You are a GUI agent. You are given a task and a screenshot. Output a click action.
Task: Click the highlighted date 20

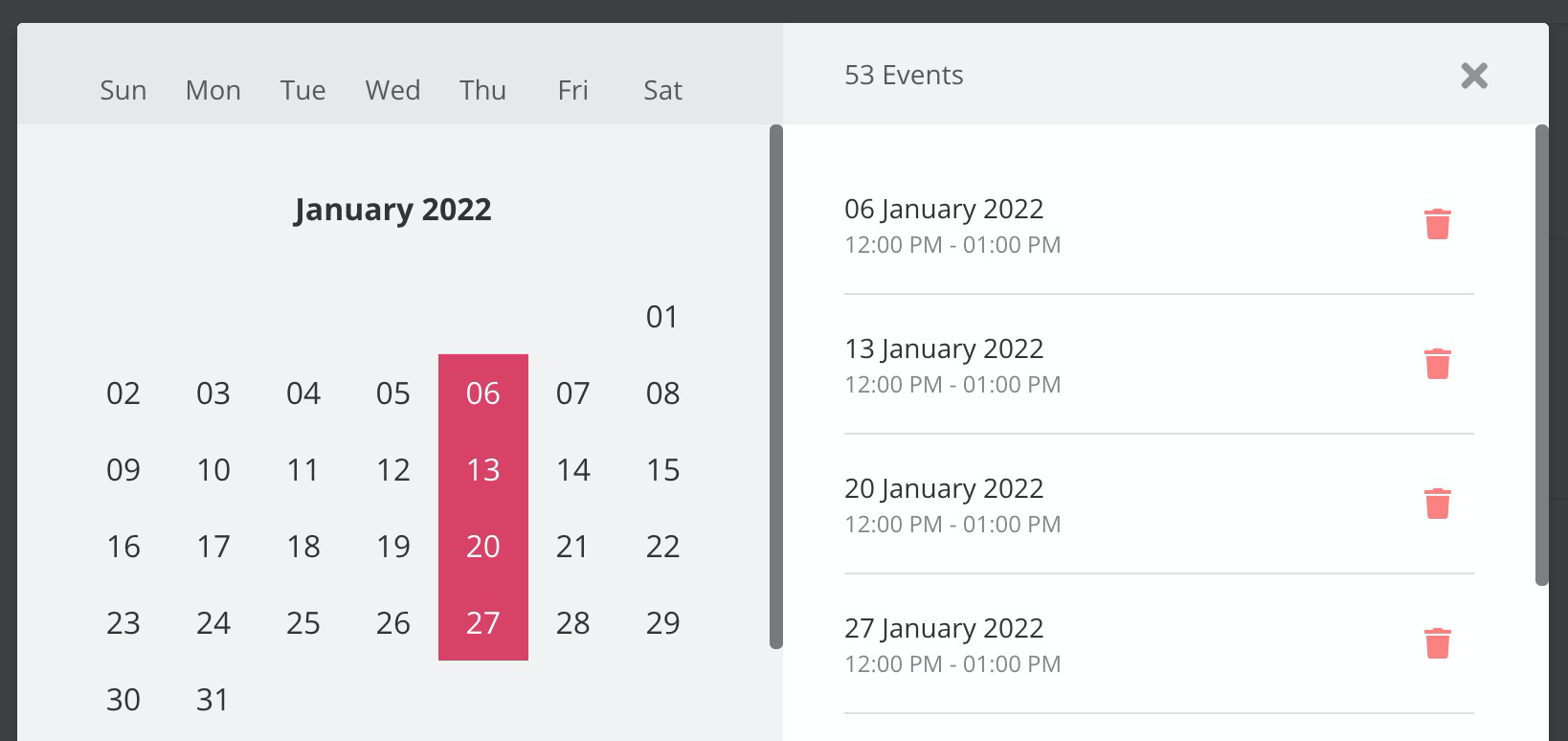pos(483,547)
